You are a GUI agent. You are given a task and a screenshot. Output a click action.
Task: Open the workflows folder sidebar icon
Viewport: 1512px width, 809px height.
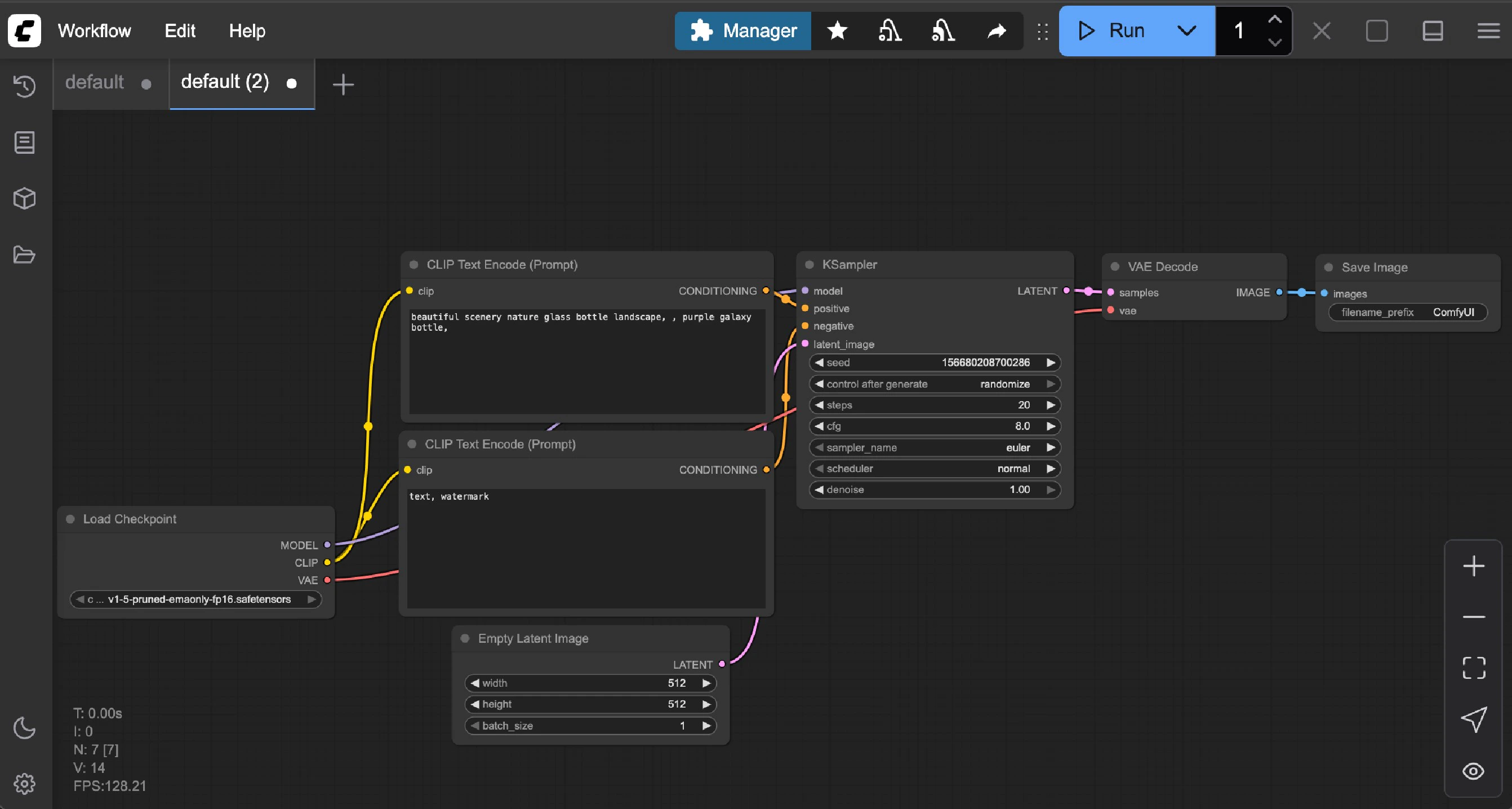pyautogui.click(x=24, y=254)
